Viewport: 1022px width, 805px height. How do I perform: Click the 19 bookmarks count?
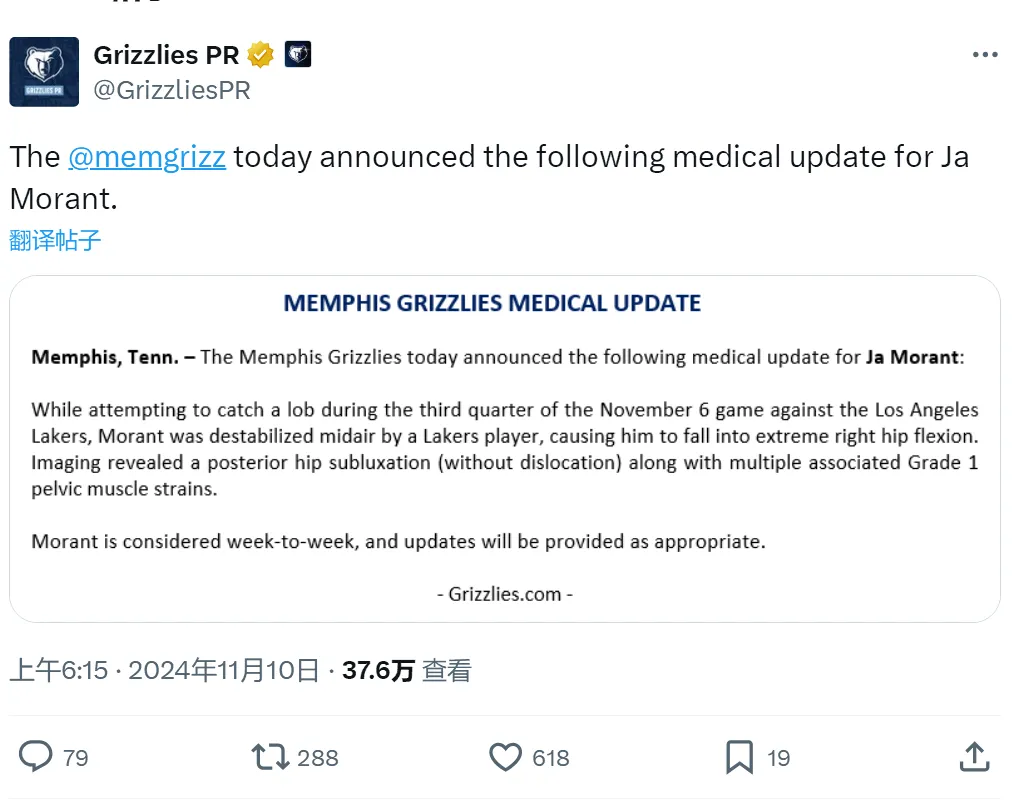(779, 758)
